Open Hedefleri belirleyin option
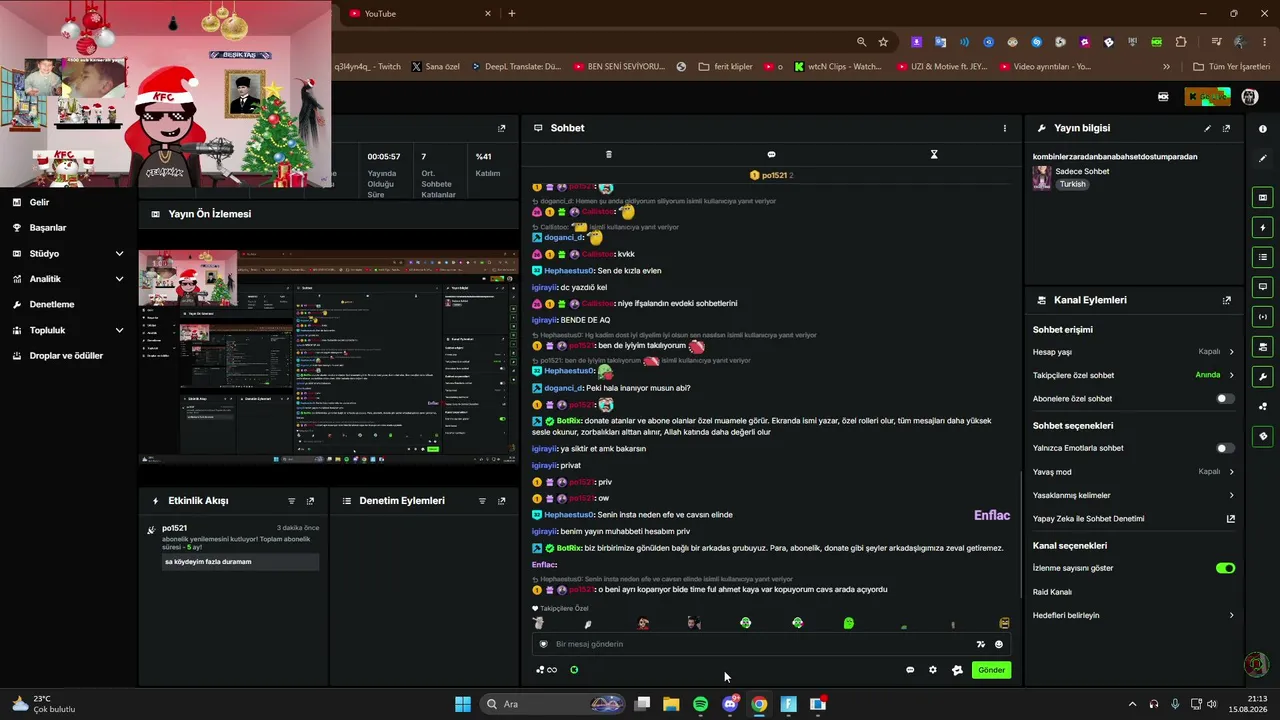The image size is (1280, 720). 1133,615
